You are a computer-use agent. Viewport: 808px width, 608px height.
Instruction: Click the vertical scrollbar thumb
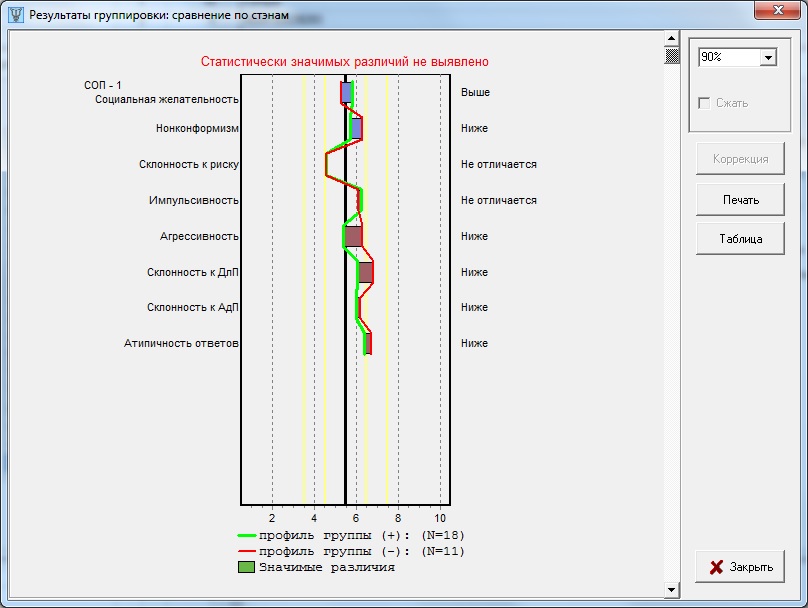(672, 56)
